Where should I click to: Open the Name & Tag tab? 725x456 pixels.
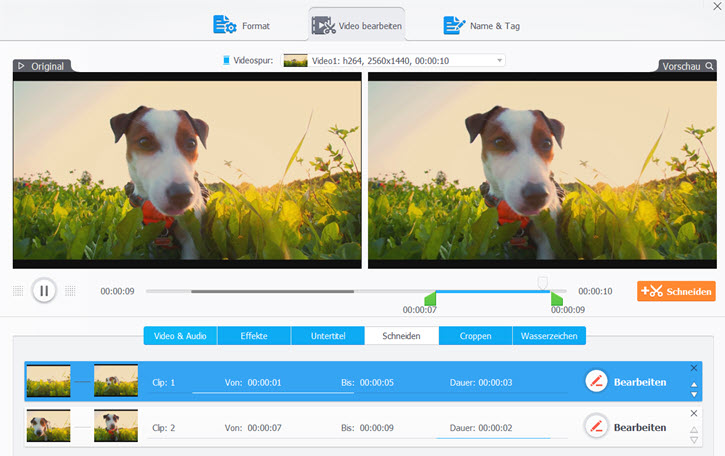pyautogui.click(x=481, y=25)
